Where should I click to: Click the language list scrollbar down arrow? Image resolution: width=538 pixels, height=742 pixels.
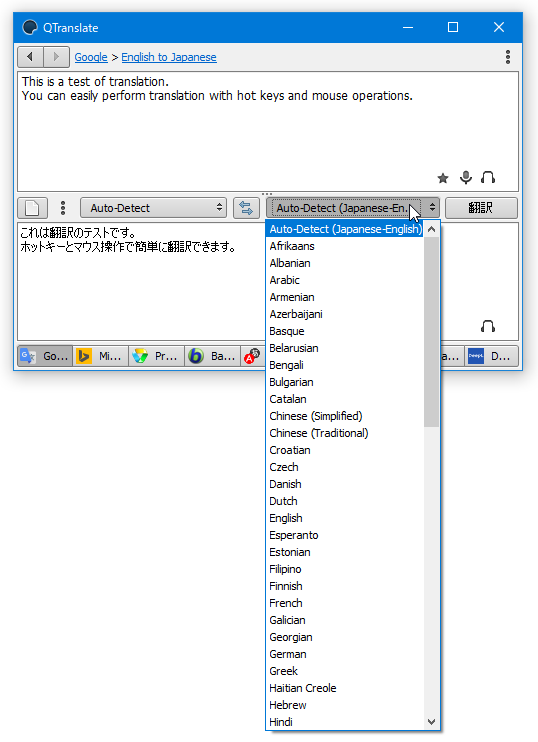coord(432,722)
